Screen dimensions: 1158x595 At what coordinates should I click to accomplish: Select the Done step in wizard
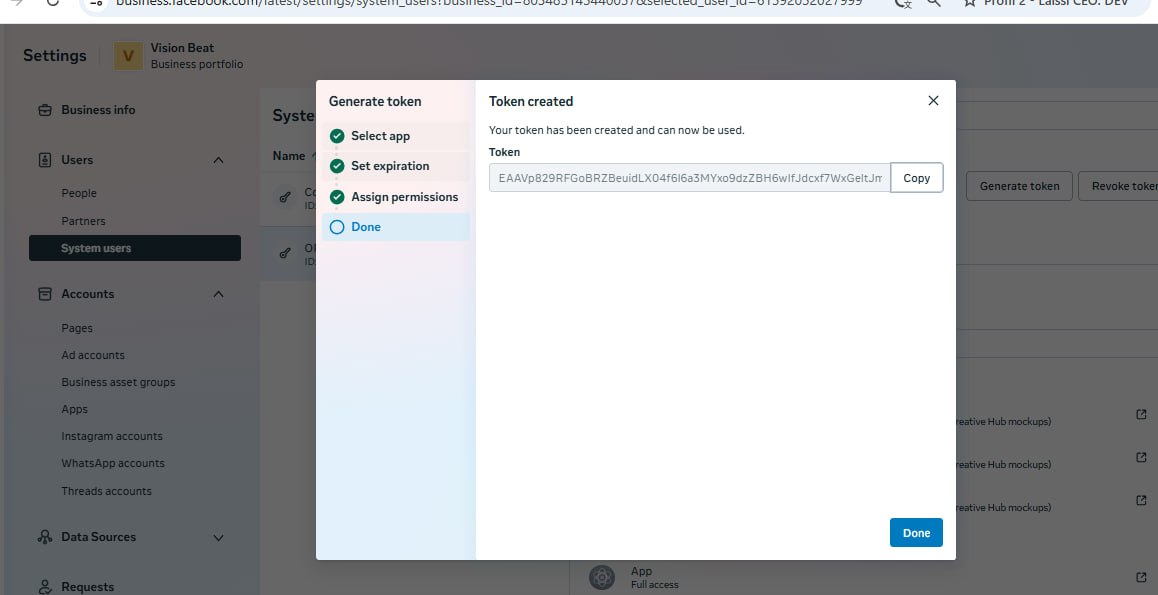click(396, 227)
